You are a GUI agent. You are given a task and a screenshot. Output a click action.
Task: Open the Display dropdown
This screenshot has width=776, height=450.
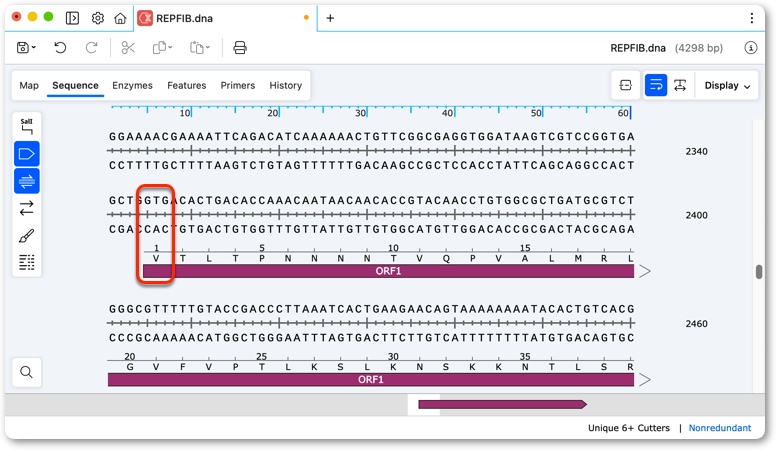(x=727, y=85)
